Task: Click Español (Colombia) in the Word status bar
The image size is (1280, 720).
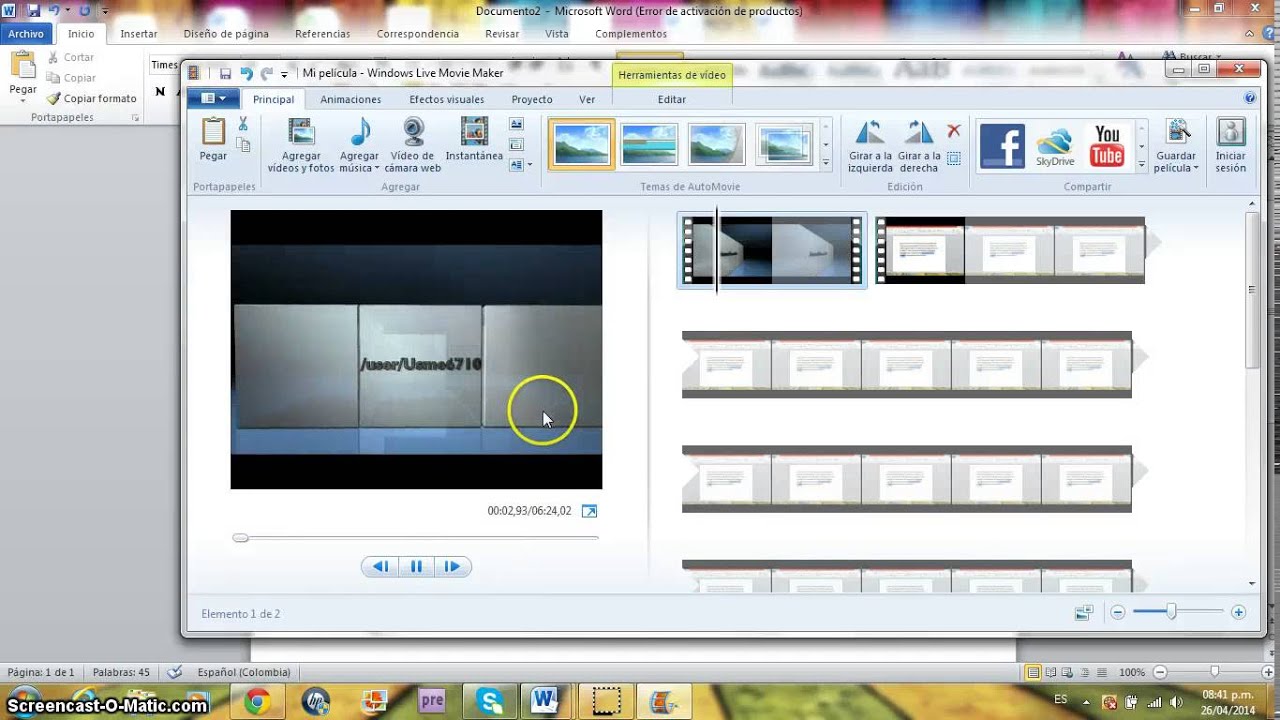Action: (244, 672)
